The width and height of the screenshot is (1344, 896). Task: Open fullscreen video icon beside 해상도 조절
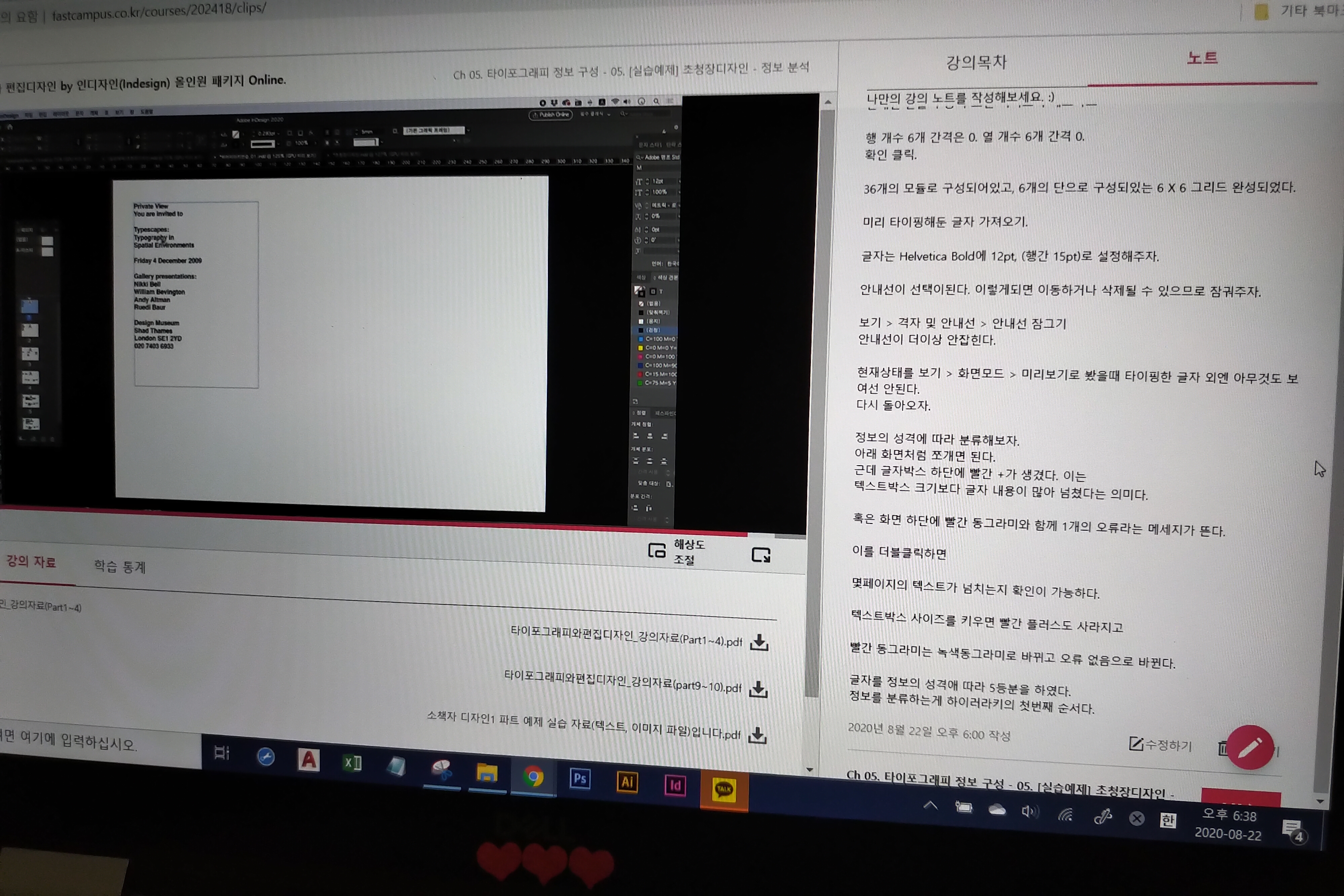(760, 554)
